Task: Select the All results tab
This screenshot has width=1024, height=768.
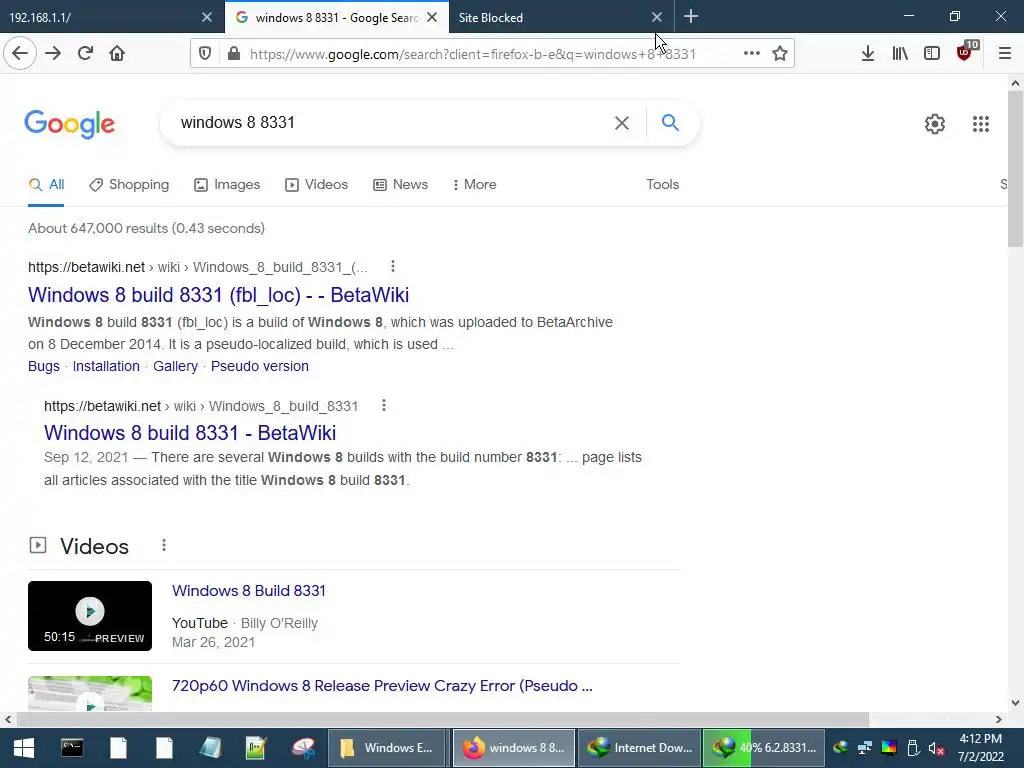Action: (x=46, y=185)
